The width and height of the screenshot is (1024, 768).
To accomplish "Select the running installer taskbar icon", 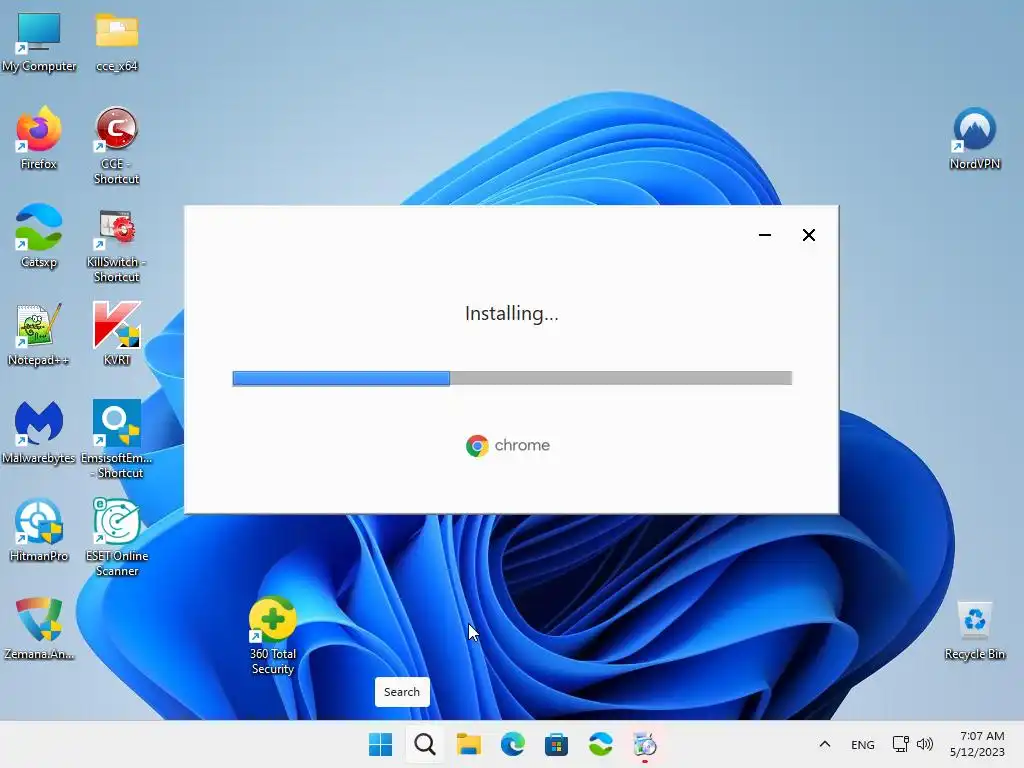I will click(x=645, y=744).
